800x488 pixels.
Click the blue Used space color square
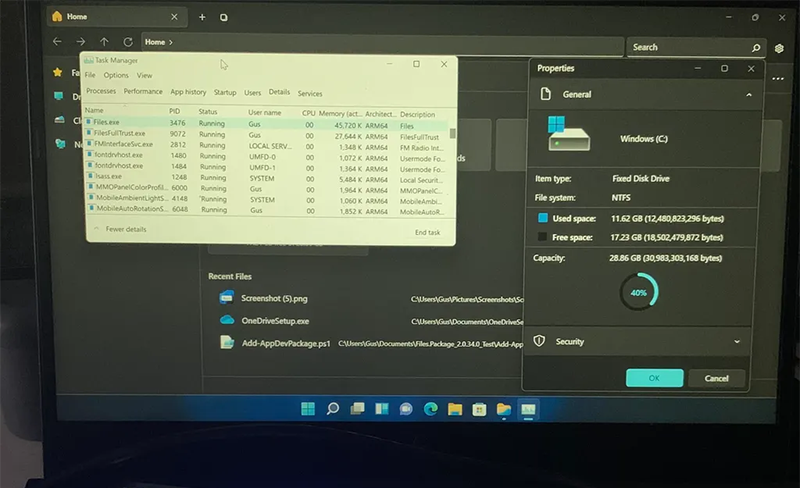point(542,218)
